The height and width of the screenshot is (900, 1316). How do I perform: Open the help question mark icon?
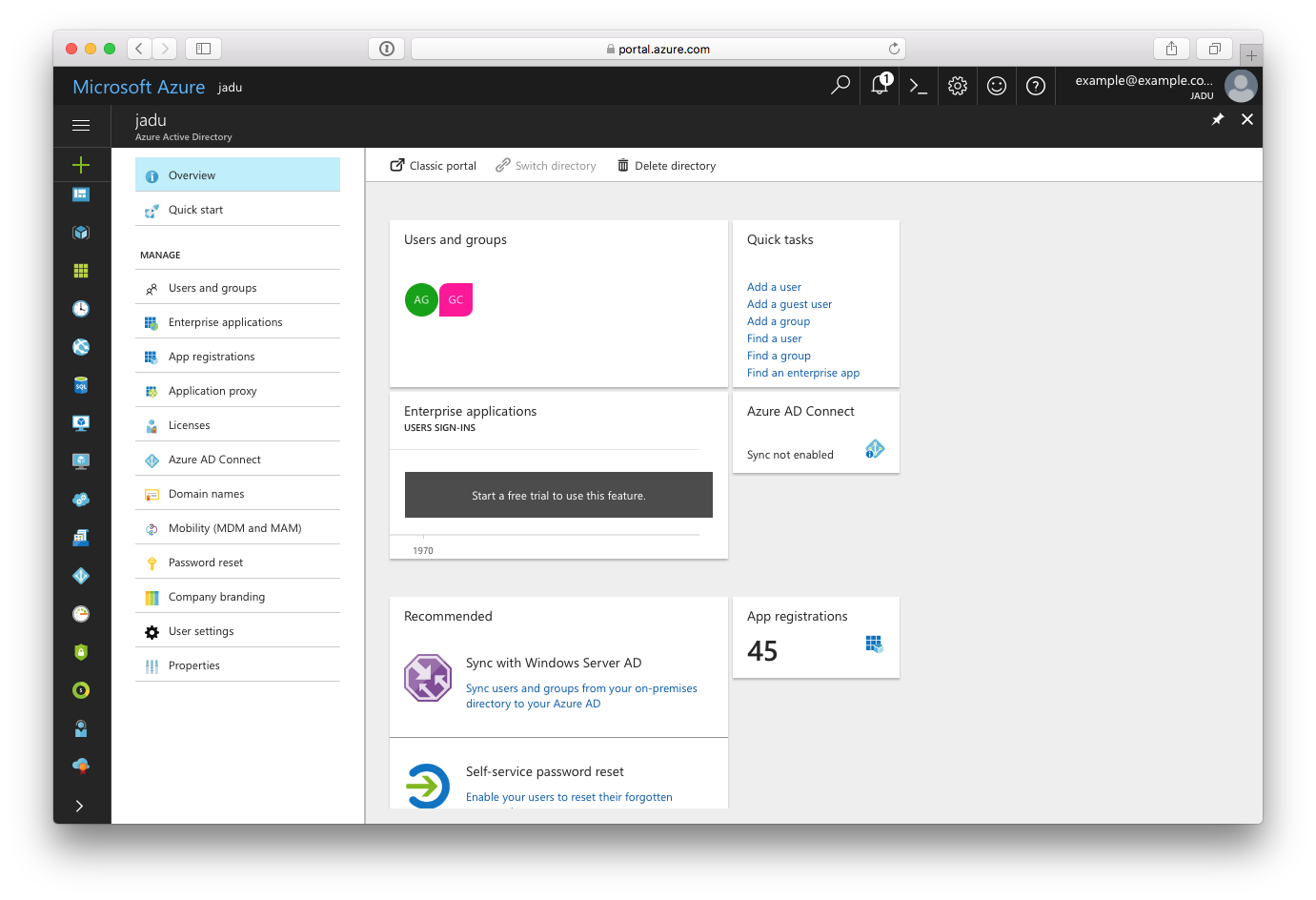1036,86
